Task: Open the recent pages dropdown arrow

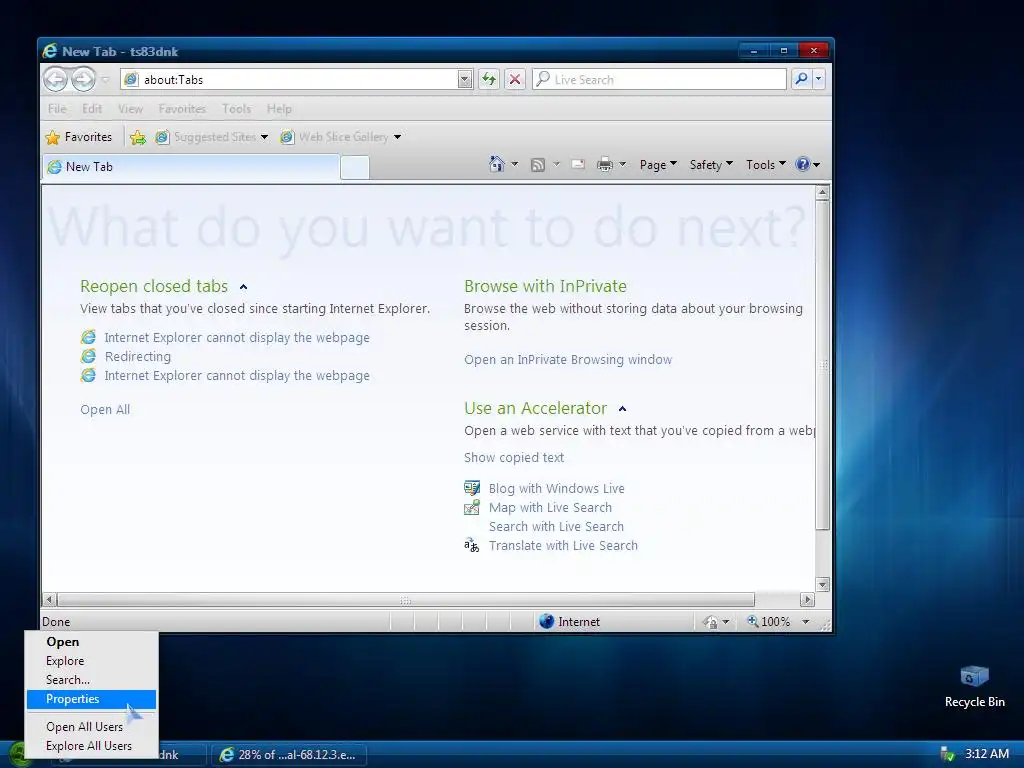Action: point(104,80)
